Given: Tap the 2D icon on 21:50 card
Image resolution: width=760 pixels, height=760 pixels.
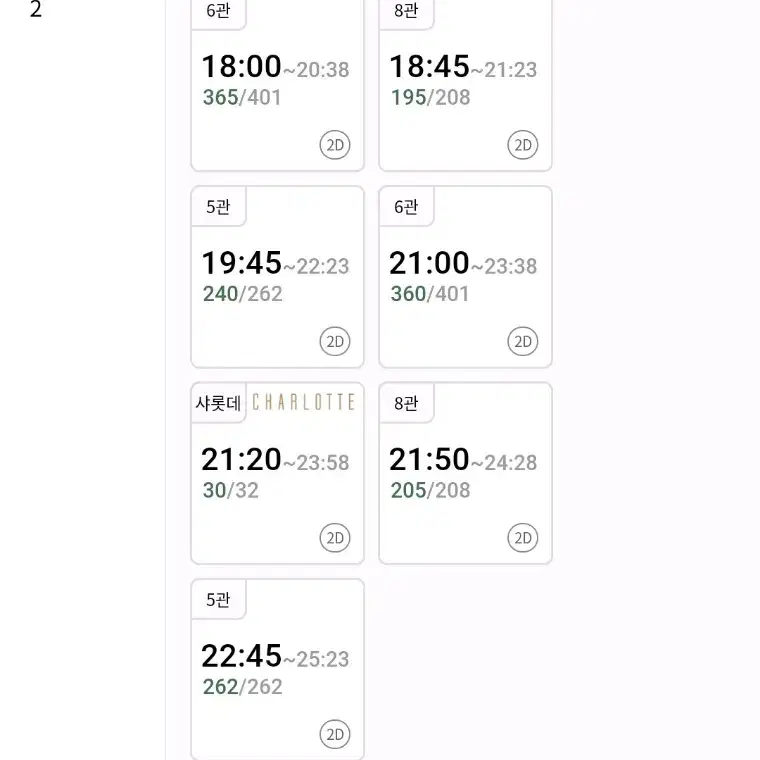Looking at the screenshot, I should [x=523, y=538].
